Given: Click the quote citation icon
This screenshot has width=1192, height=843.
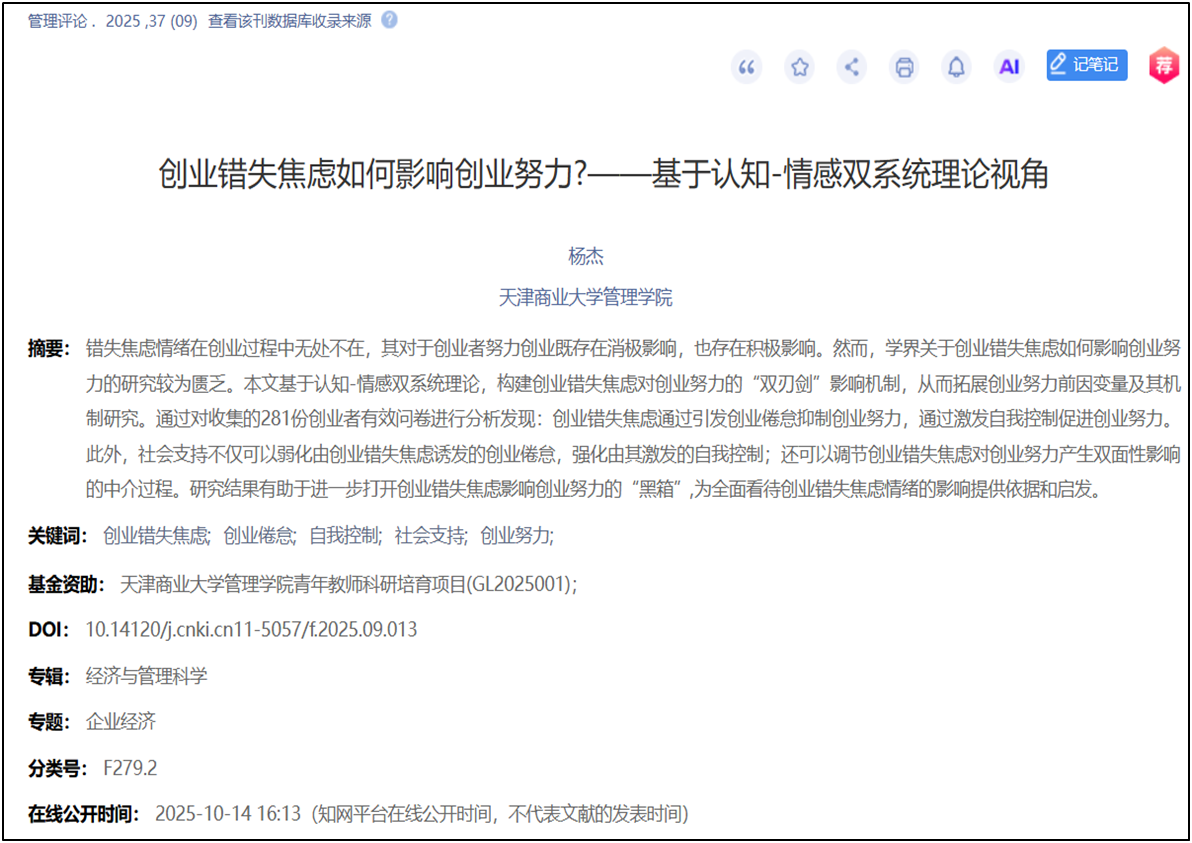Looking at the screenshot, I should [746, 67].
